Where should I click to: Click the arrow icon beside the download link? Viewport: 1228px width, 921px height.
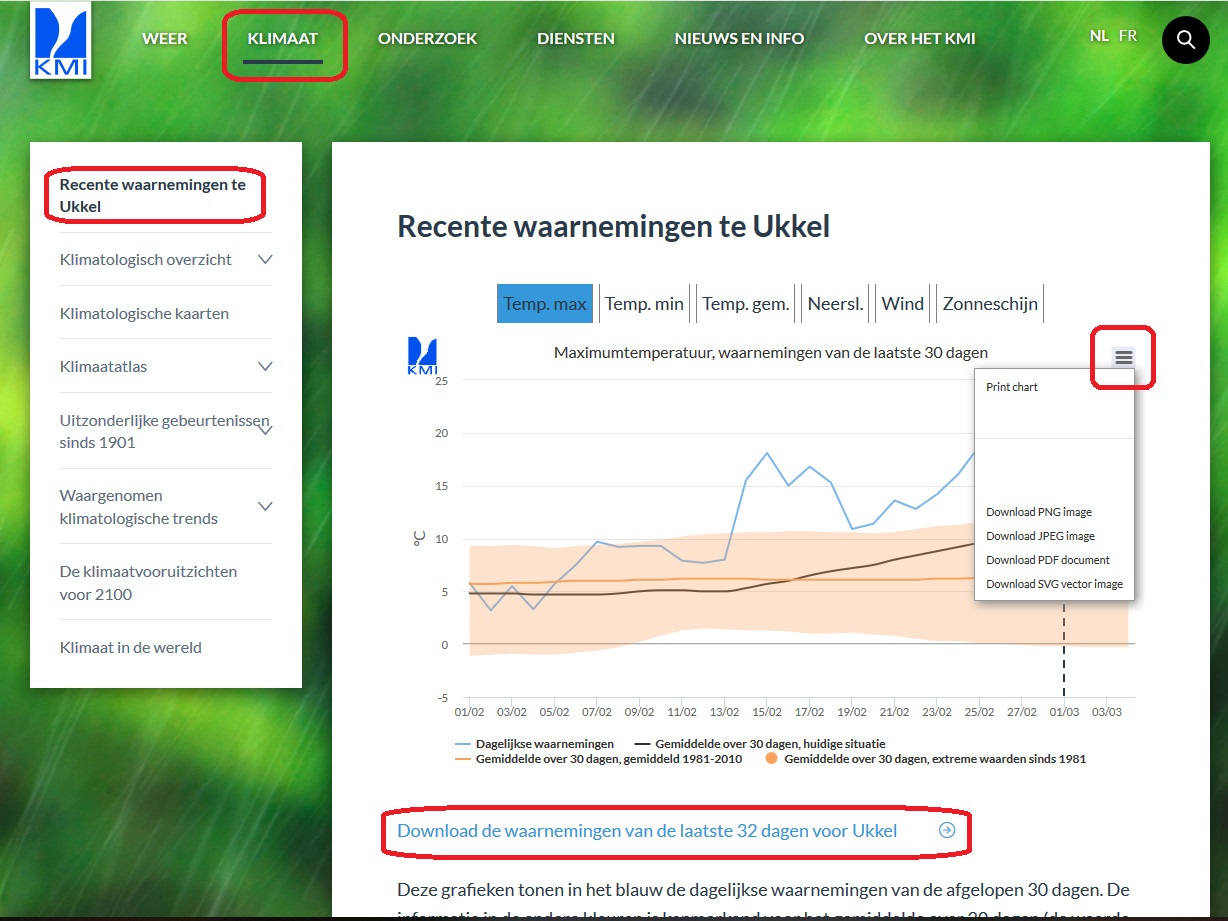(946, 831)
